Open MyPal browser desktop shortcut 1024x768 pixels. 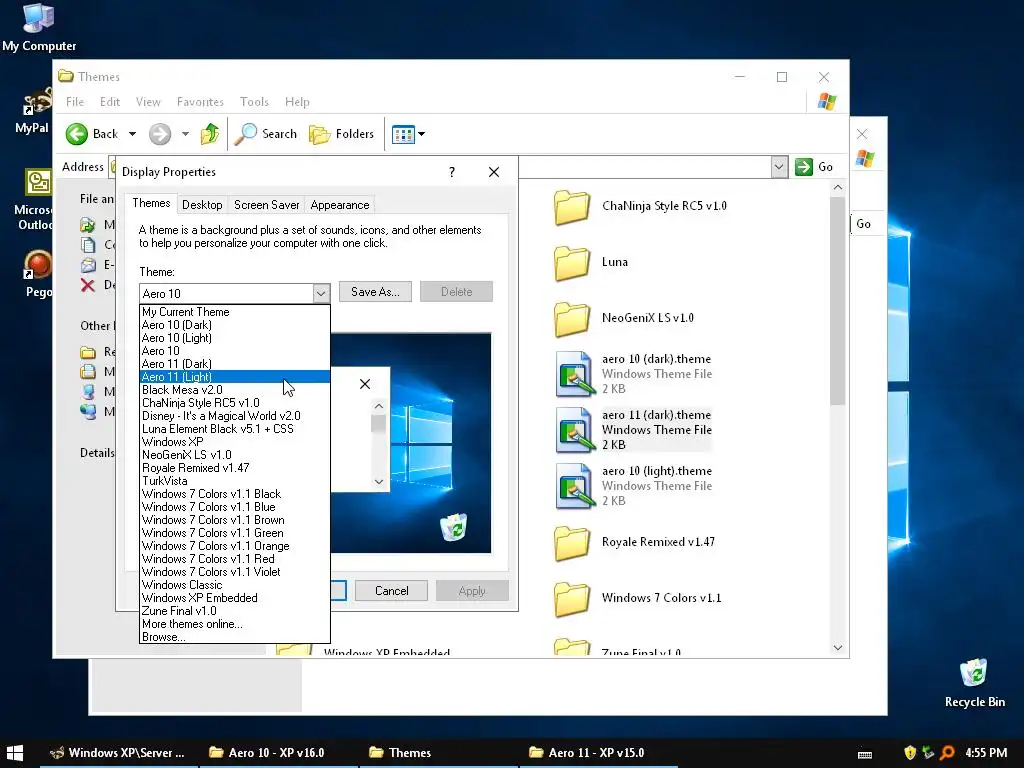[x=36, y=111]
